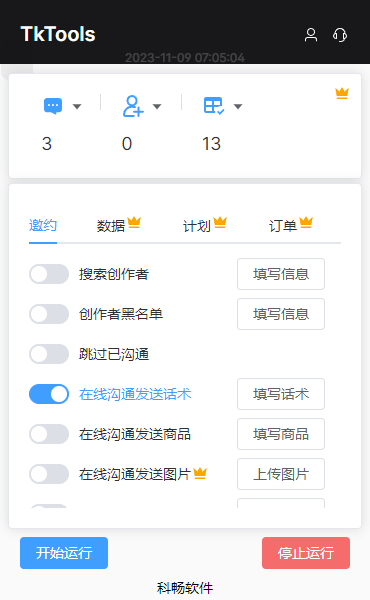Expand the dropdown arrow beside add-user icon
Viewport: 370px width, 600px height.
(x=157, y=106)
